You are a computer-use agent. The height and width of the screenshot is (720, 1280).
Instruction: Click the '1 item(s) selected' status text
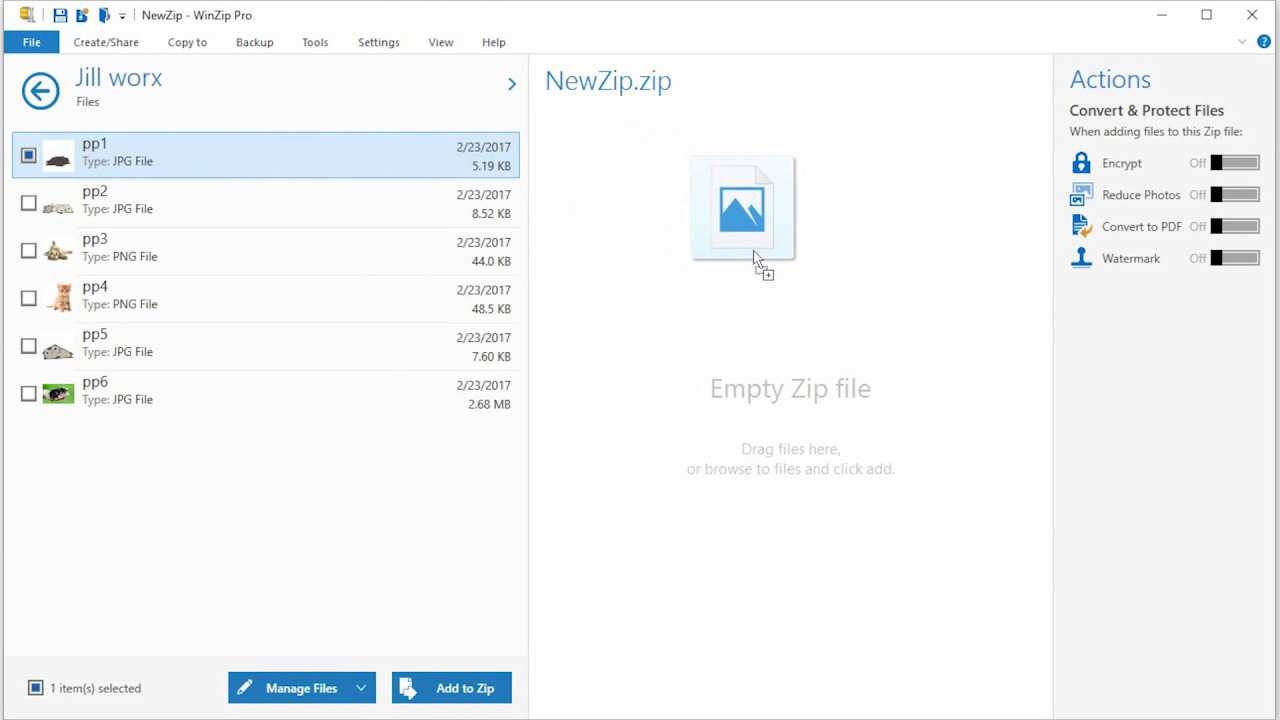tap(96, 688)
